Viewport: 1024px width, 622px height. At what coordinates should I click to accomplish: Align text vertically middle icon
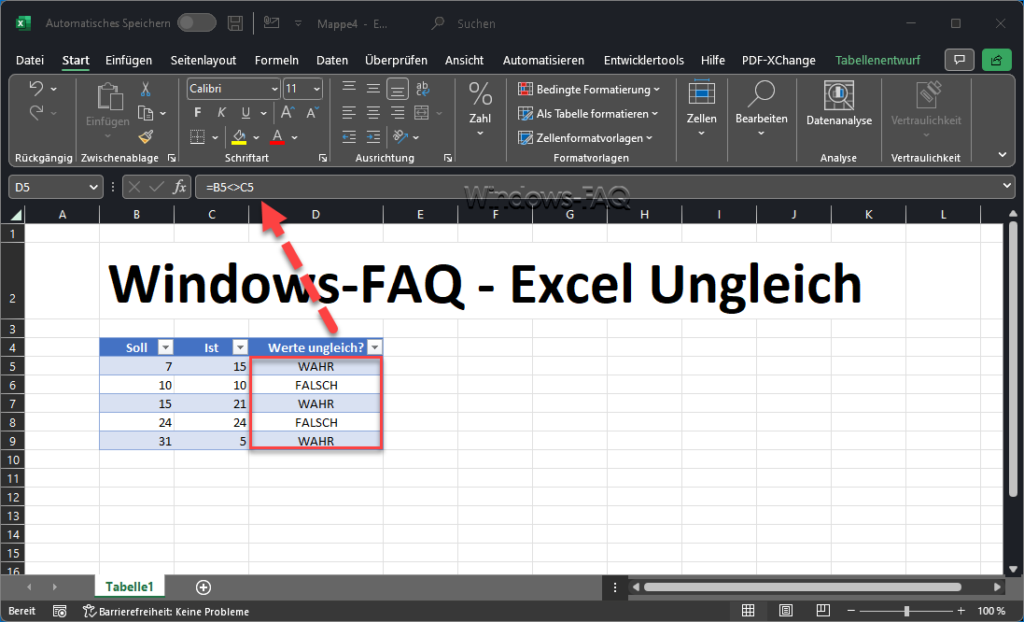[373, 88]
